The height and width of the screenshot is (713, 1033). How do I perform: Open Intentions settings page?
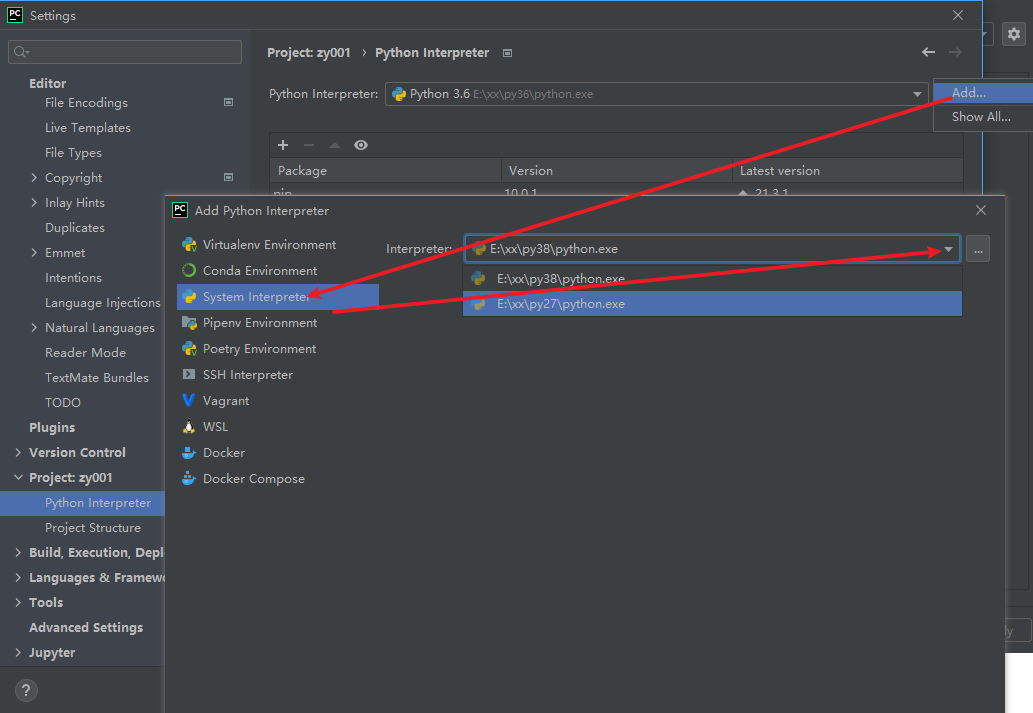point(73,278)
